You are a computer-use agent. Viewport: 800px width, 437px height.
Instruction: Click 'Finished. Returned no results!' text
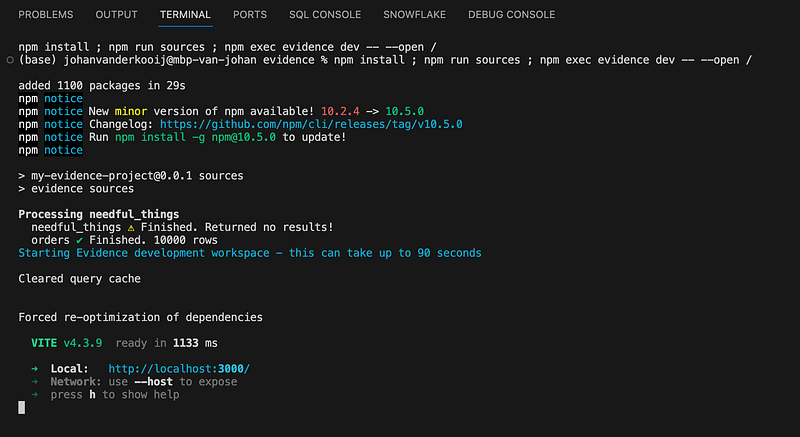(237, 227)
